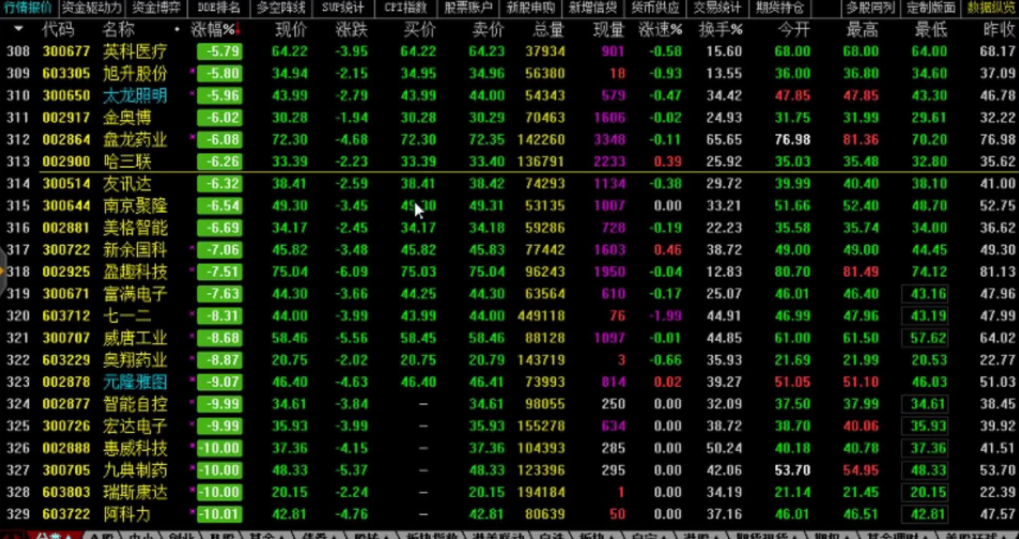This screenshot has width=1019, height=539.
Task: Click the -1.99 speed value of 七一二
Action: (x=665, y=316)
